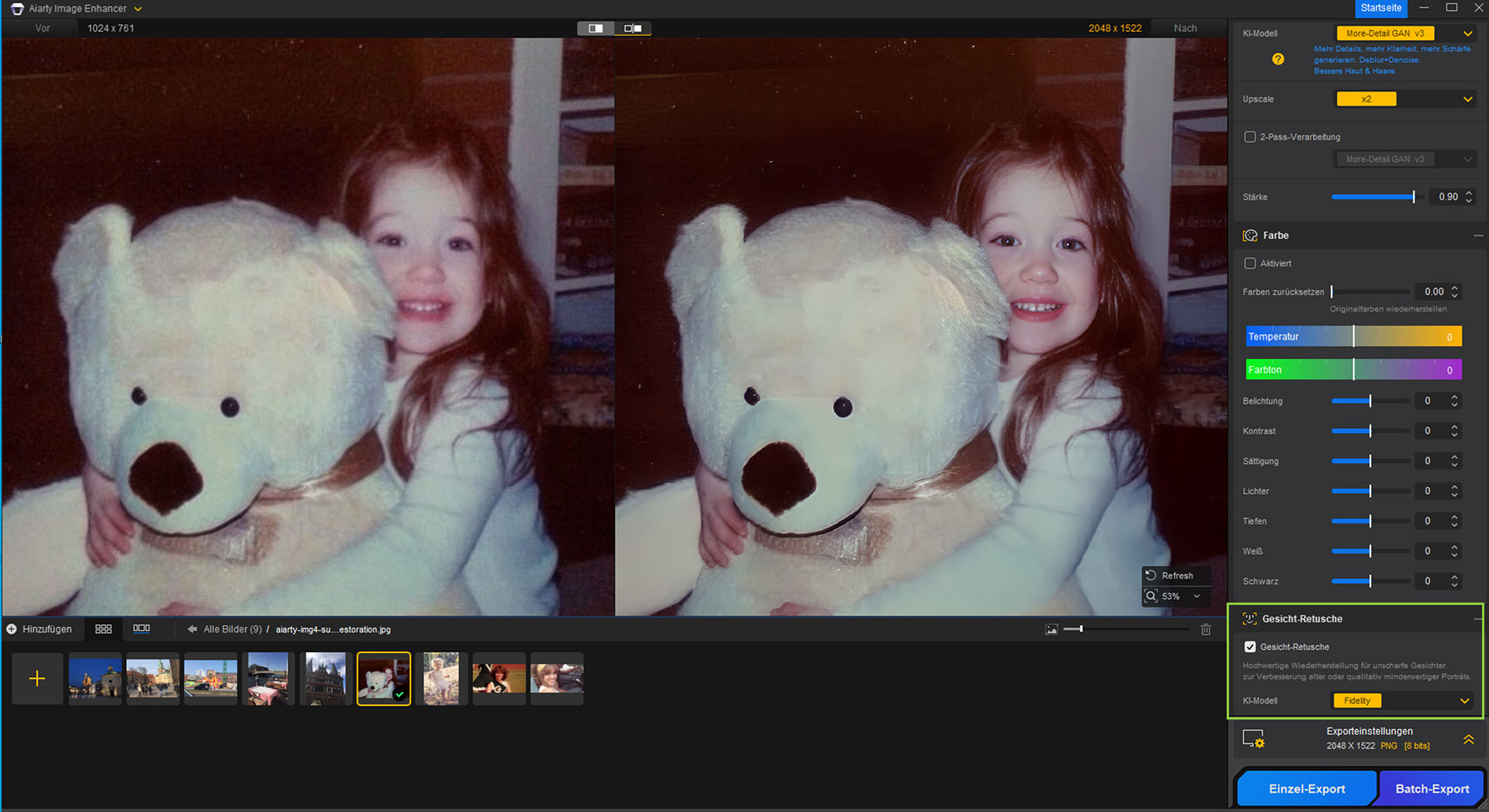
Task: Adjust the Lichter slider
Action: pos(1370,491)
